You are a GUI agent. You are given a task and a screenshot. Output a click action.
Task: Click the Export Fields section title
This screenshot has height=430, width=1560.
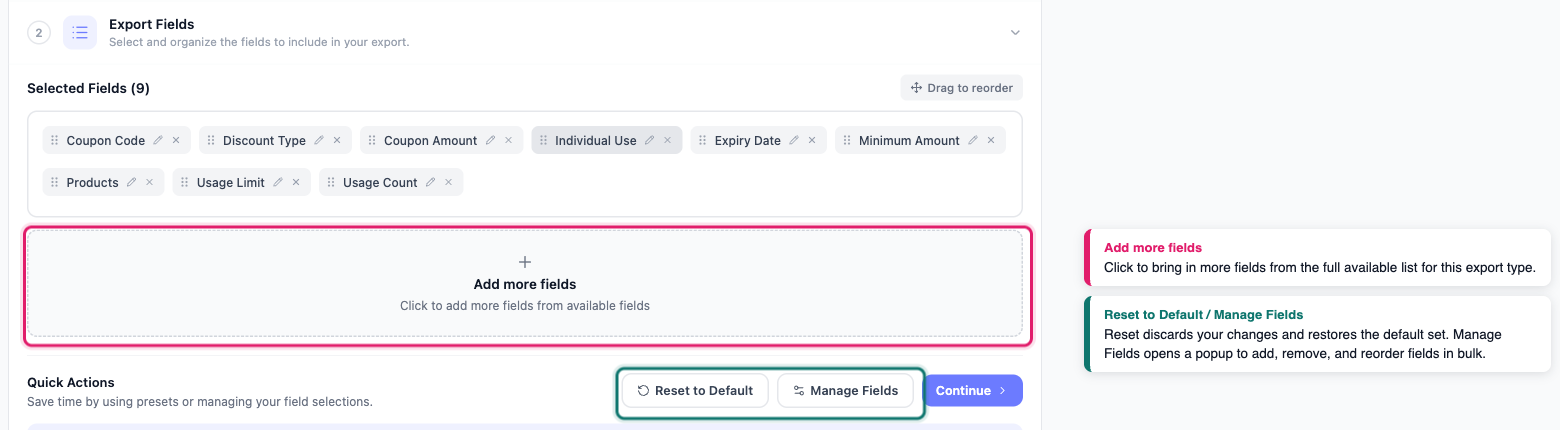(152, 24)
